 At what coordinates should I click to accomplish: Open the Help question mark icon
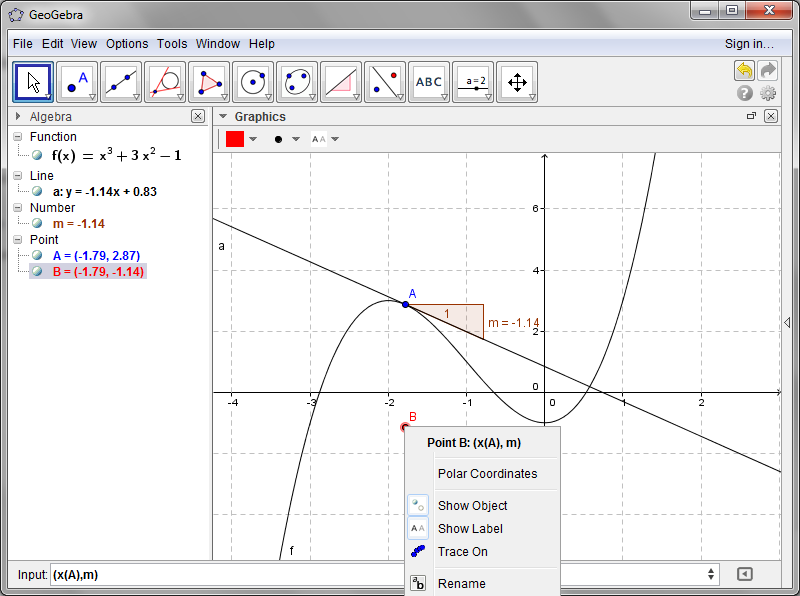tap(744, 93)
